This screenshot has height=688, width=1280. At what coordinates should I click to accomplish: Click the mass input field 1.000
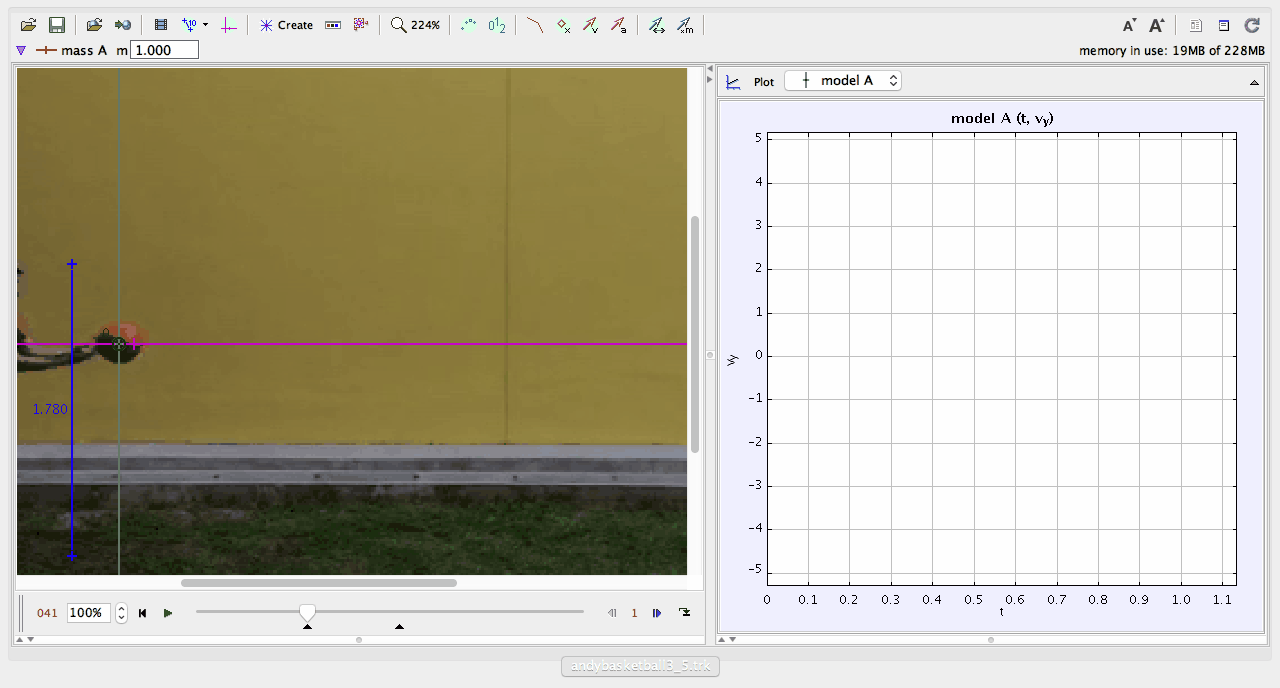pos(164,50)
